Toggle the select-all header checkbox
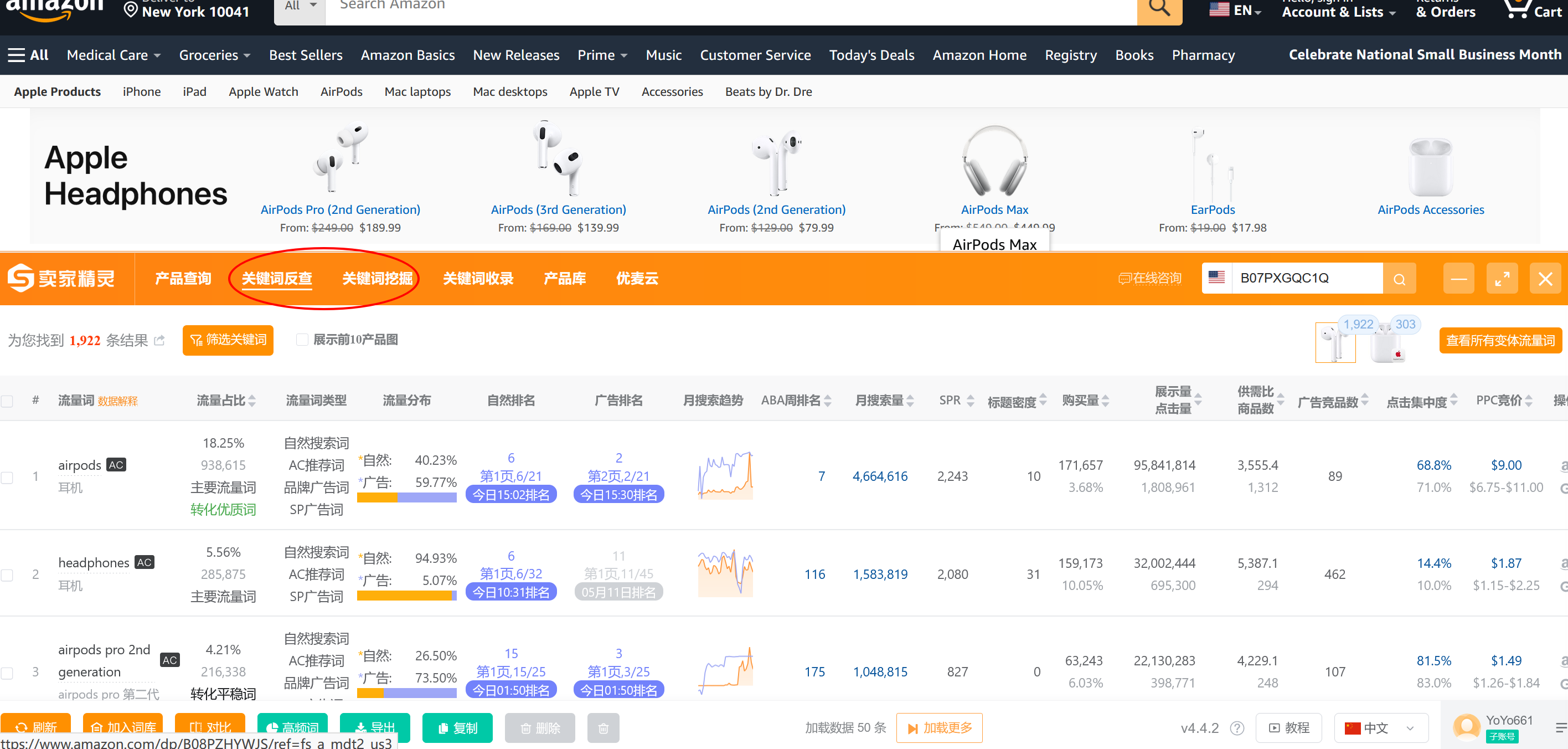Viewport: 1568px width, 749px height. point(7,401)
